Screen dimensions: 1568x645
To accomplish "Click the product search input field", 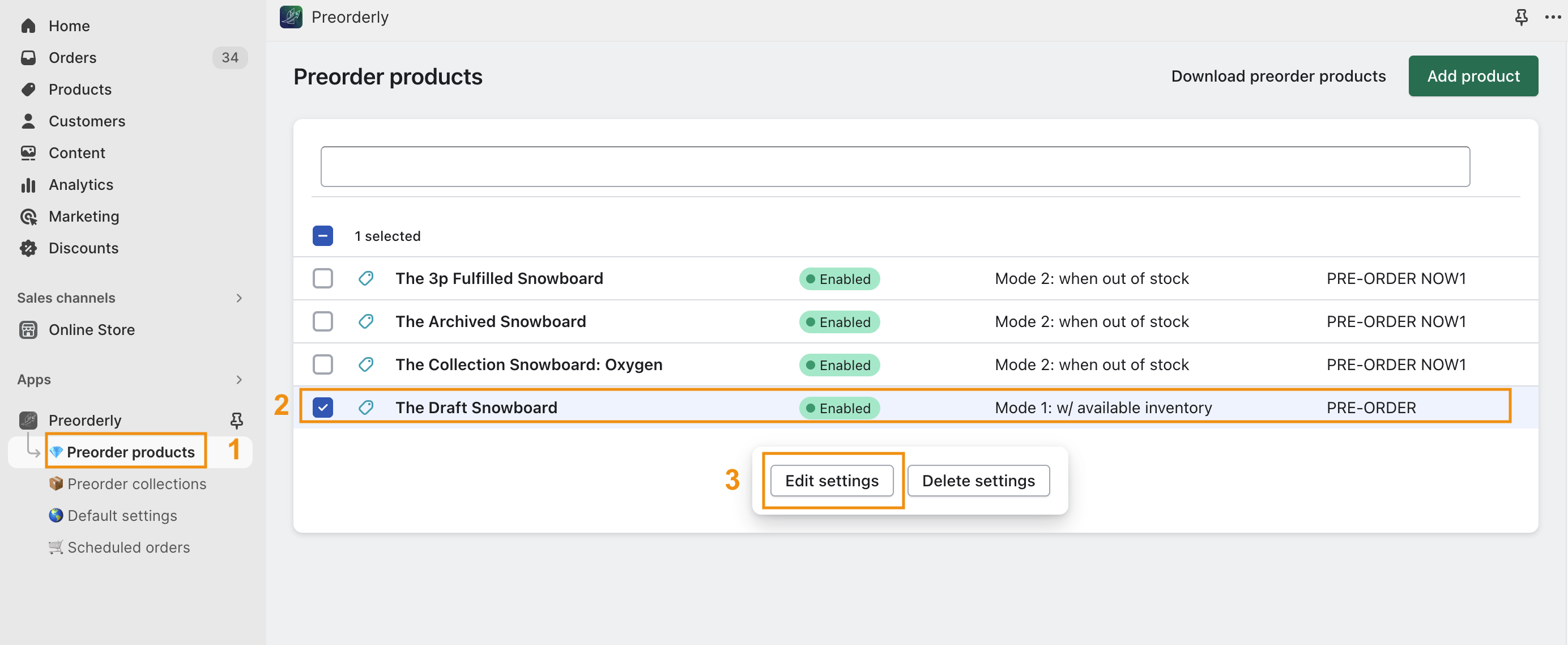I will 895,166.
